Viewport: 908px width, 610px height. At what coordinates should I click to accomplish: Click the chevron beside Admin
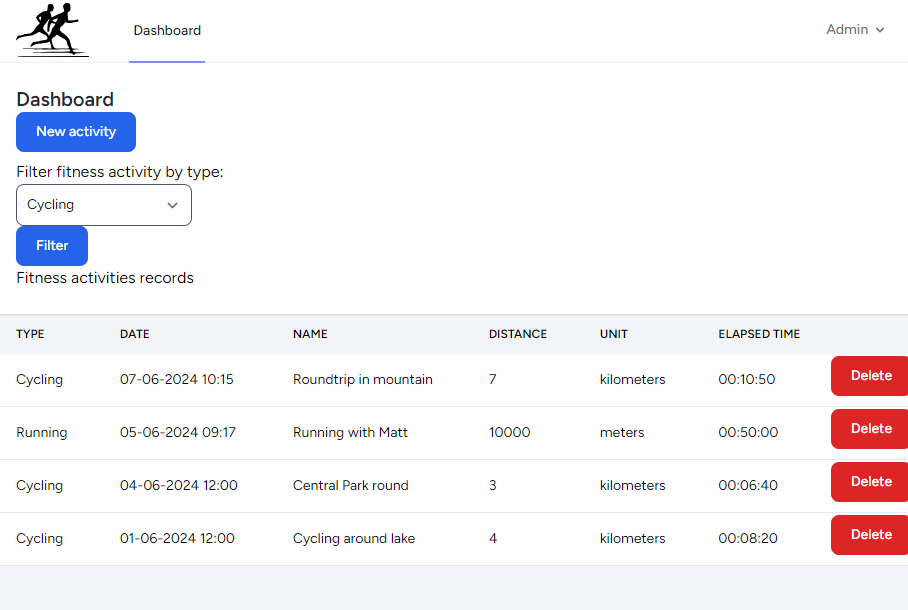pyautogui.click(x=880, y=30)
